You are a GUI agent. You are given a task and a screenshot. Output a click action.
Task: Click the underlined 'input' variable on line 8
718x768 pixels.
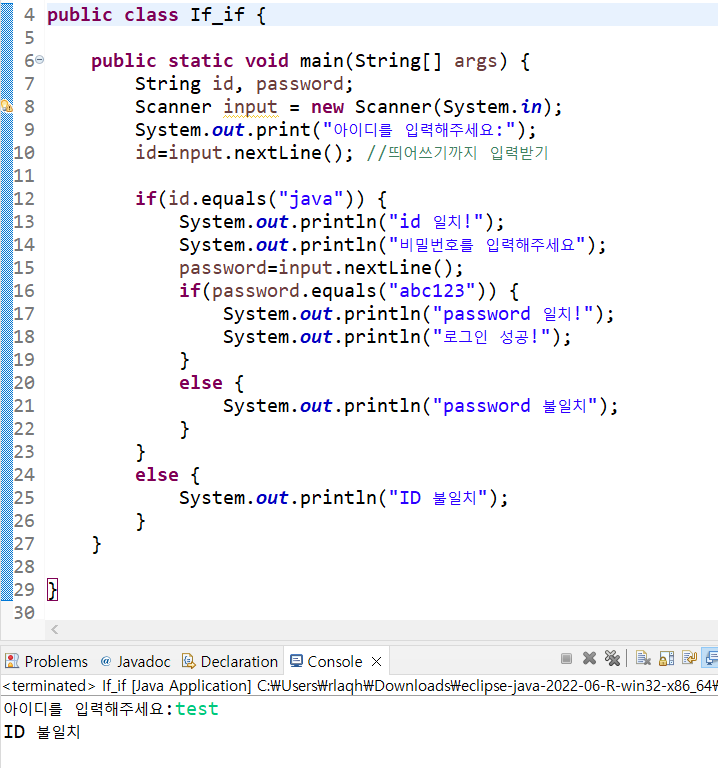pos(250,107)
